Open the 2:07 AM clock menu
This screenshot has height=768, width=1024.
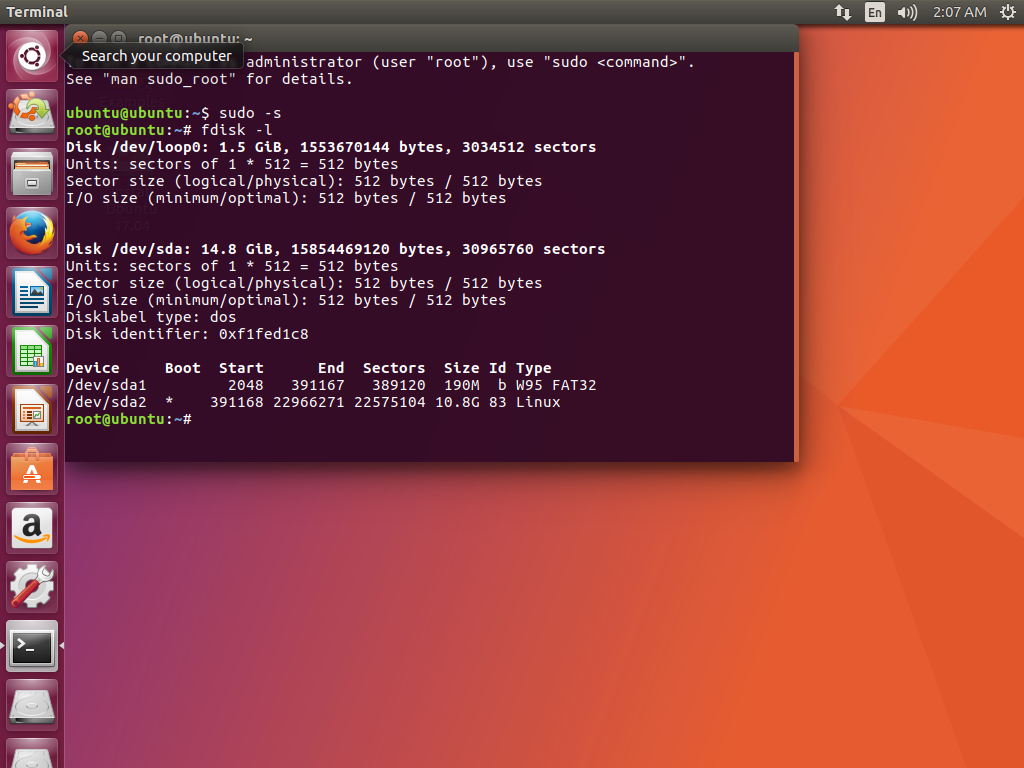[x=959, y=12]
